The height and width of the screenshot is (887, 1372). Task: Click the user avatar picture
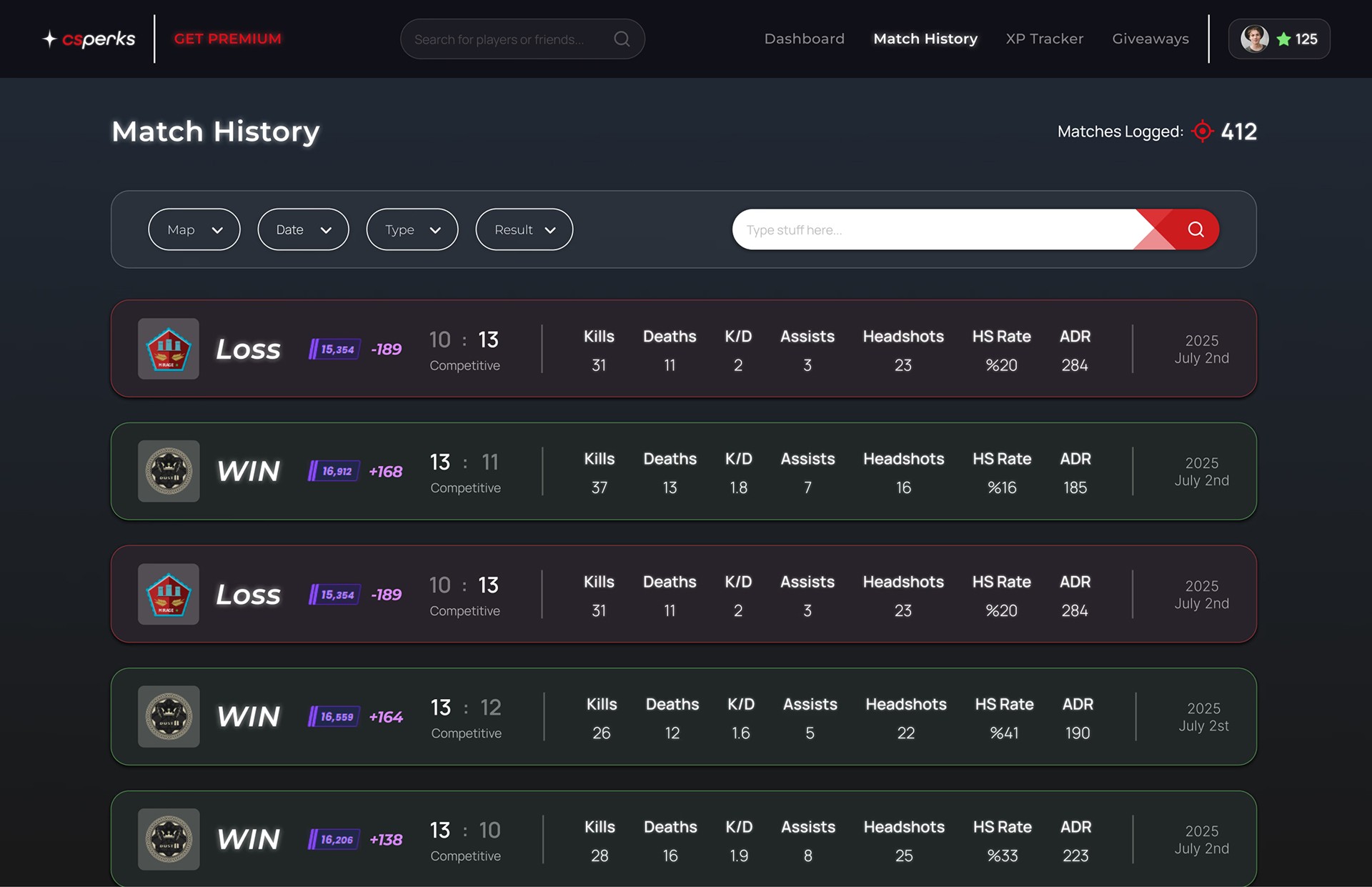pyautogui.click(x=1254, y=39)
